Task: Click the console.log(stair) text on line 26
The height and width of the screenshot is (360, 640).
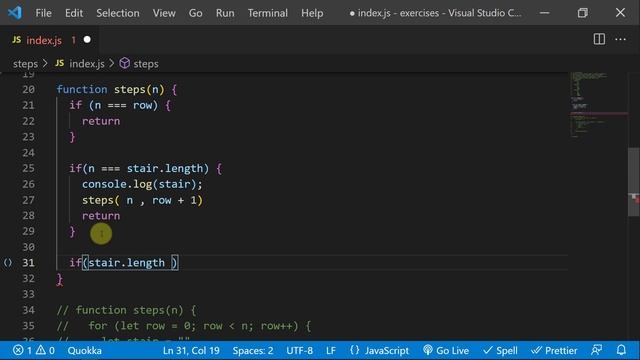Action: click(142, 184)
